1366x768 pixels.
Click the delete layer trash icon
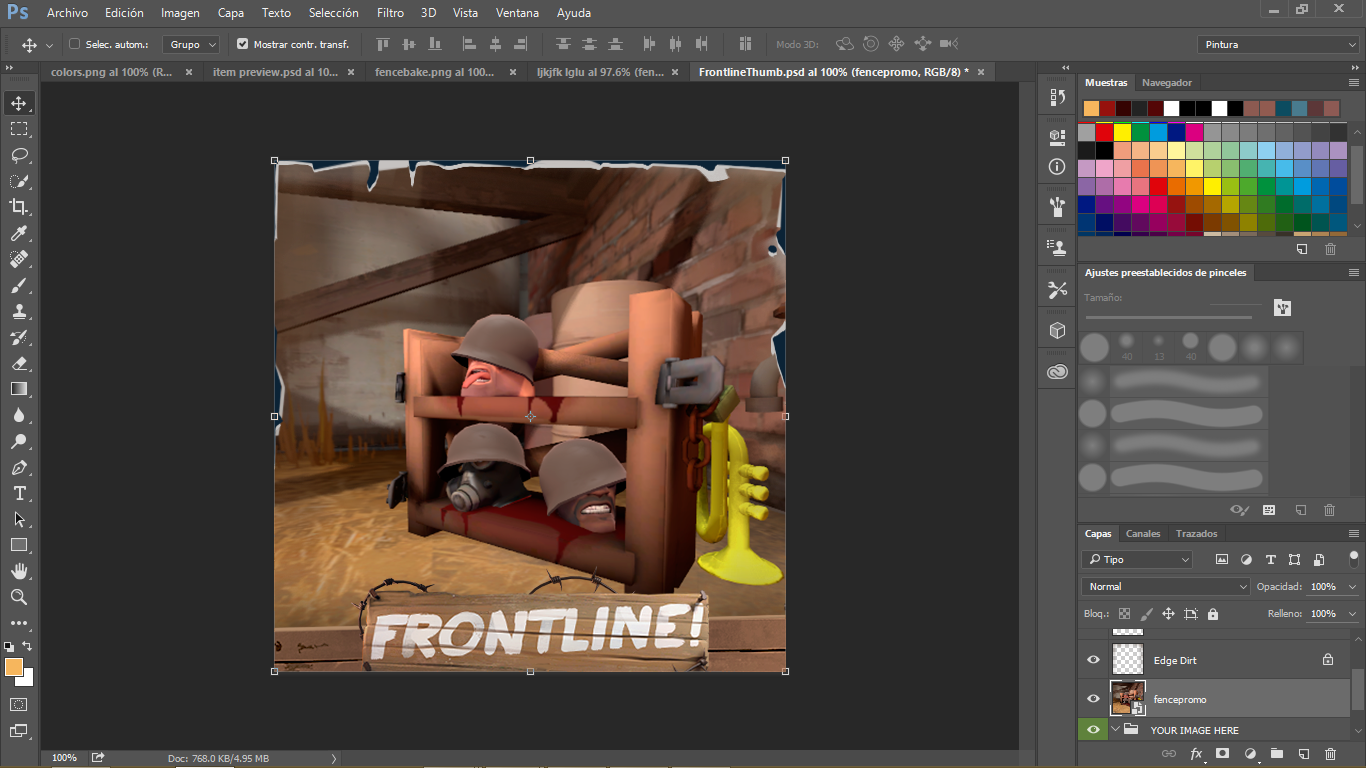(x=1330, y=754)
